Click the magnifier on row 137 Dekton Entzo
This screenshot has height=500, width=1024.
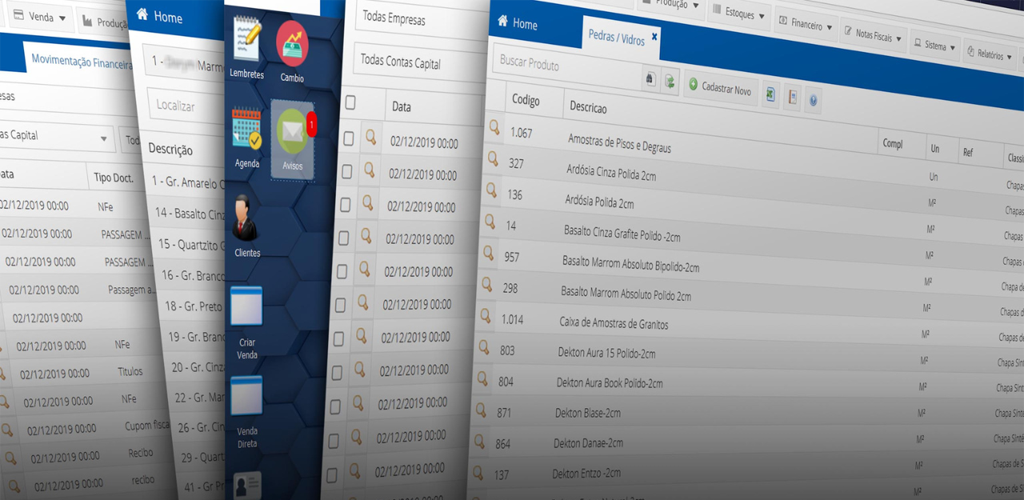click(478, 473)
